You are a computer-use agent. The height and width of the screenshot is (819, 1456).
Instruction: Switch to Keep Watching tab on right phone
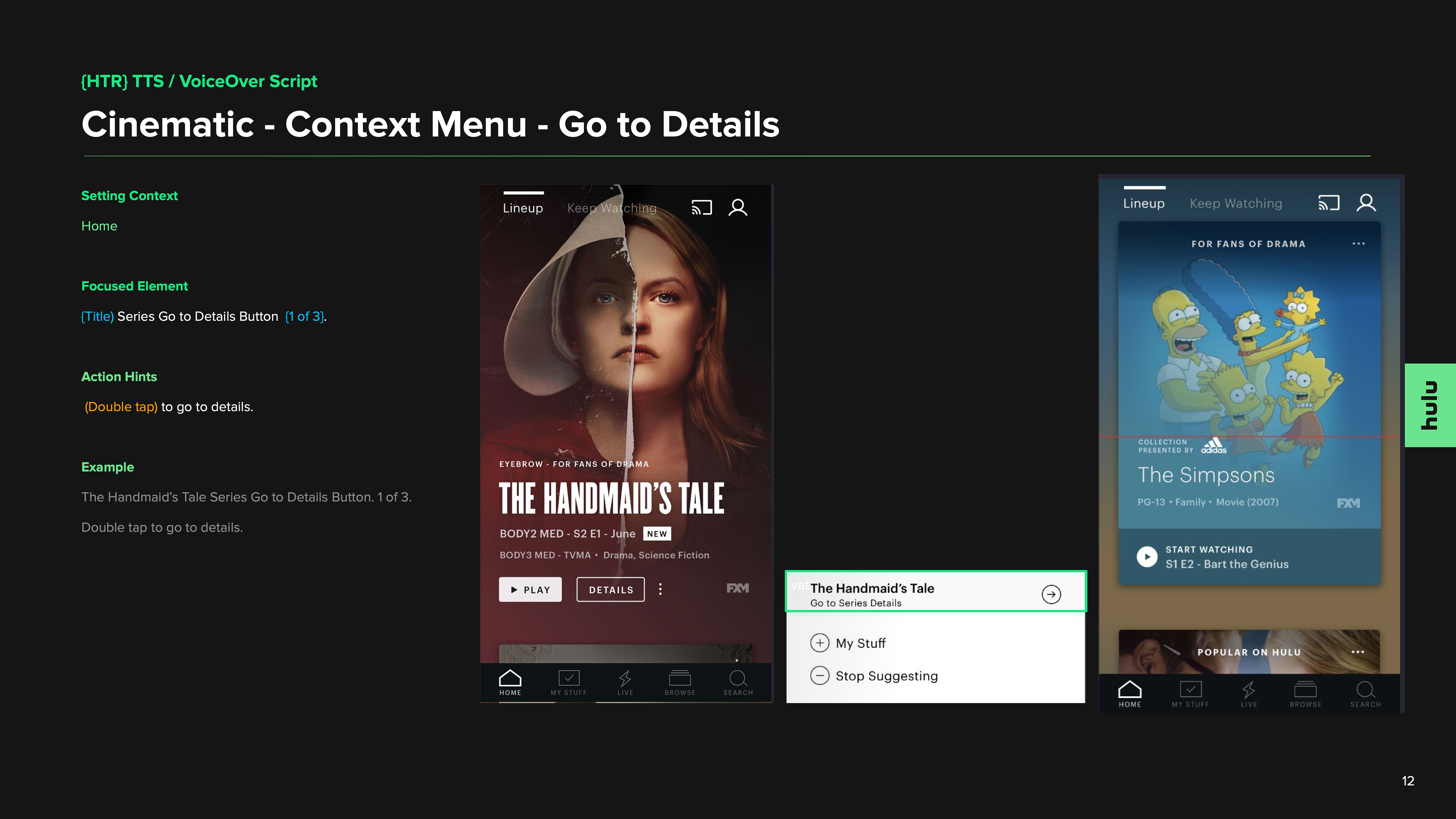(1236, 204)
